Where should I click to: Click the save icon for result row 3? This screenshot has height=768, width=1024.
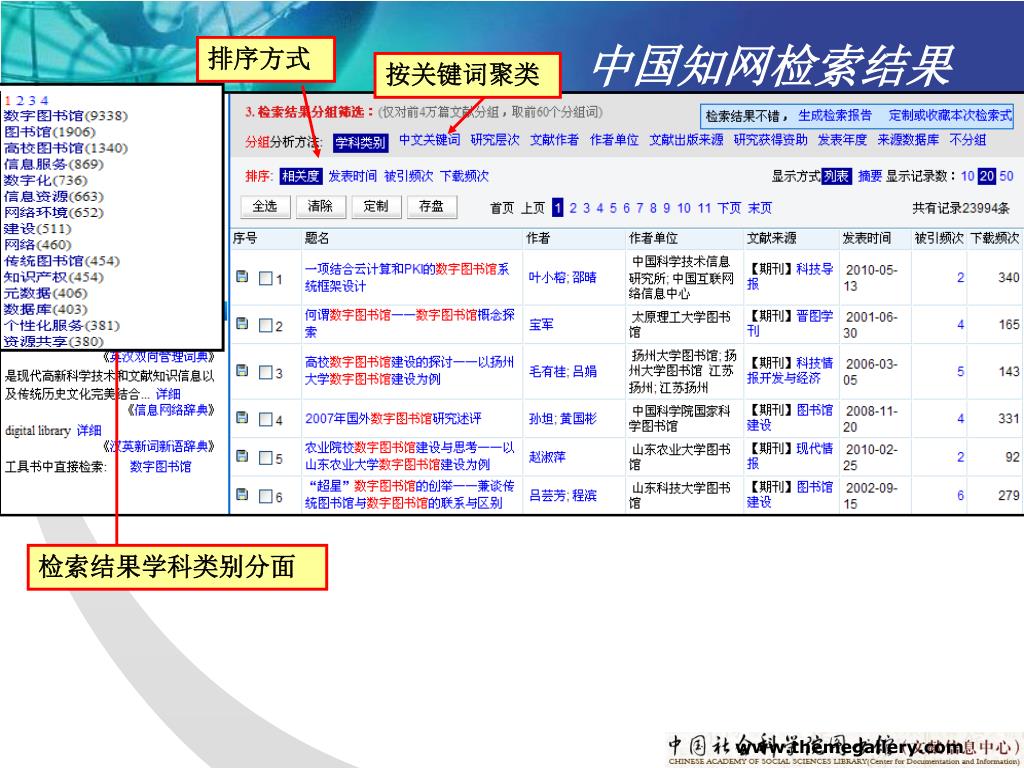(242, 371)
